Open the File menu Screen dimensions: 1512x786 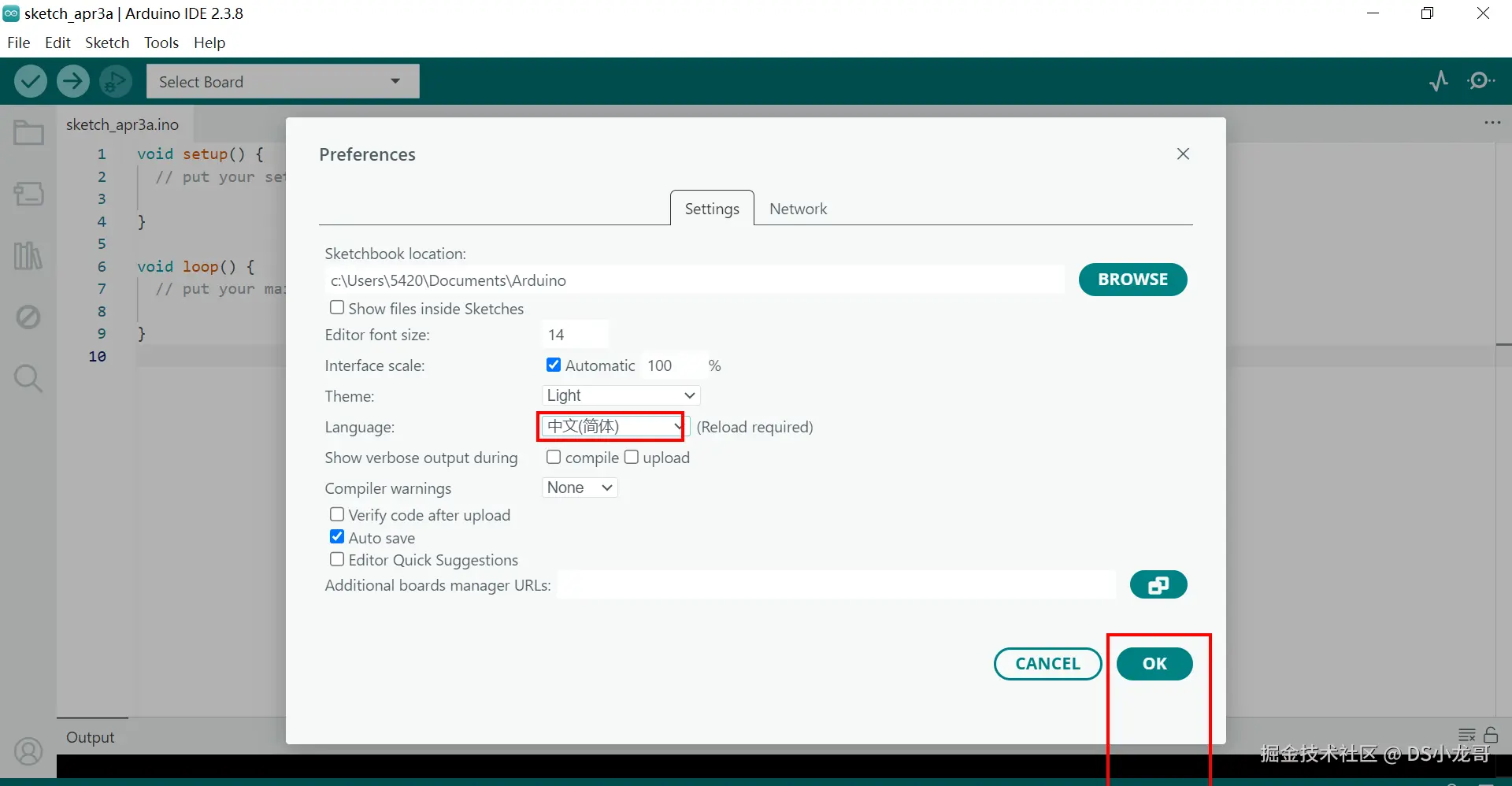click(19, 43)
